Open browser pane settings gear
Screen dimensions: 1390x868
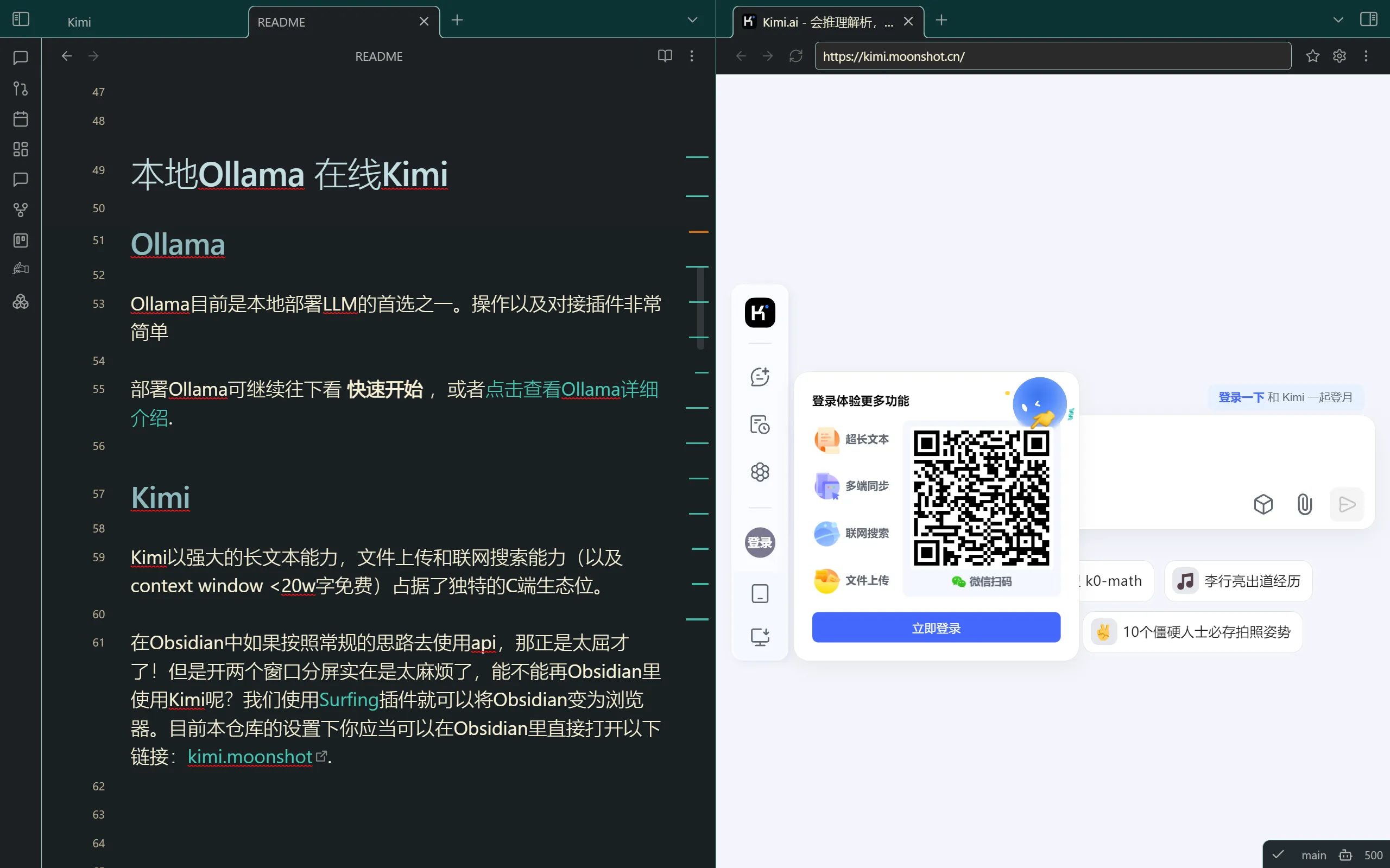tap(1340, 56)
